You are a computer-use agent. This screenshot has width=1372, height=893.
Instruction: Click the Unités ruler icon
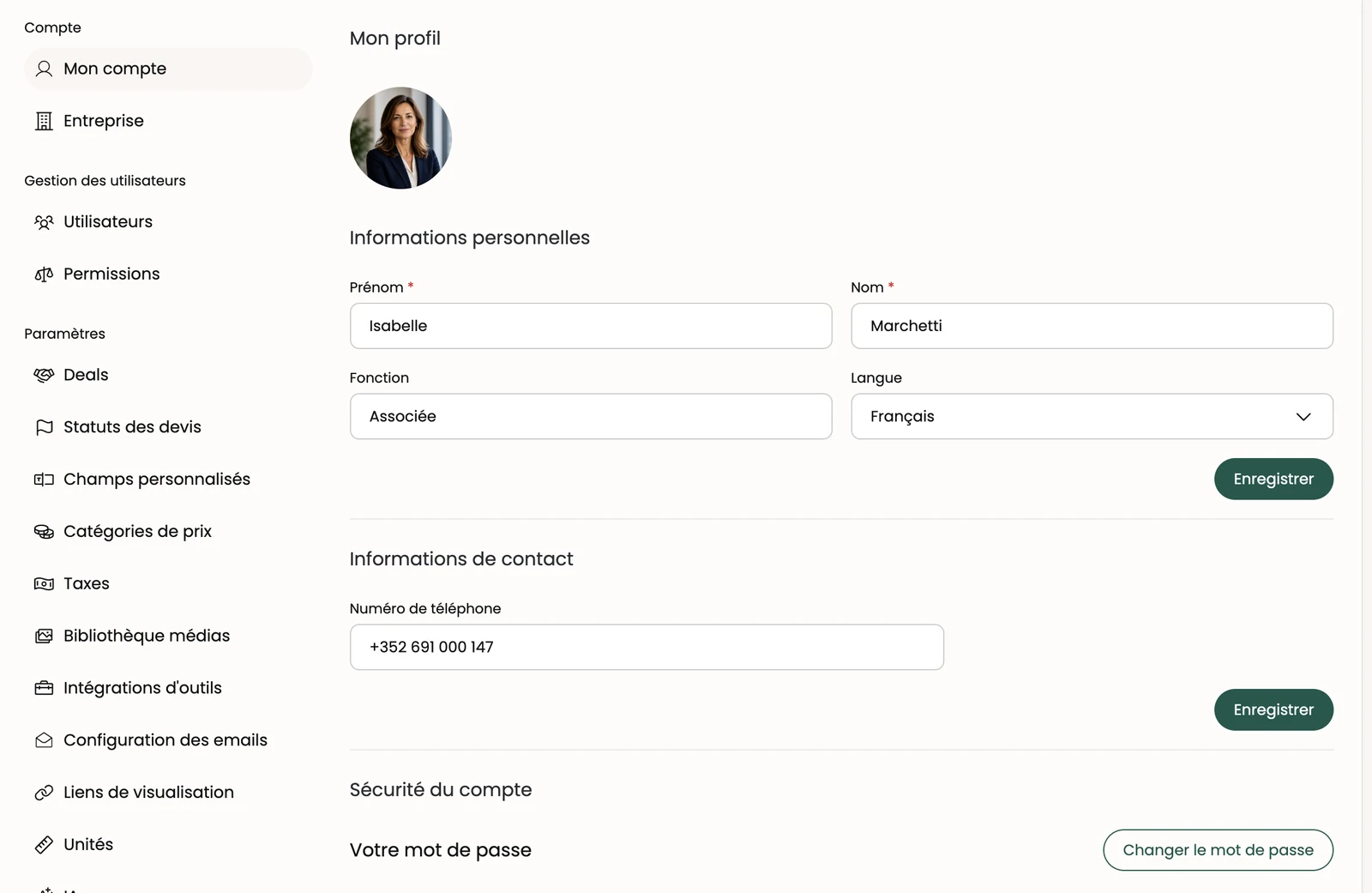tap(44, 845)
